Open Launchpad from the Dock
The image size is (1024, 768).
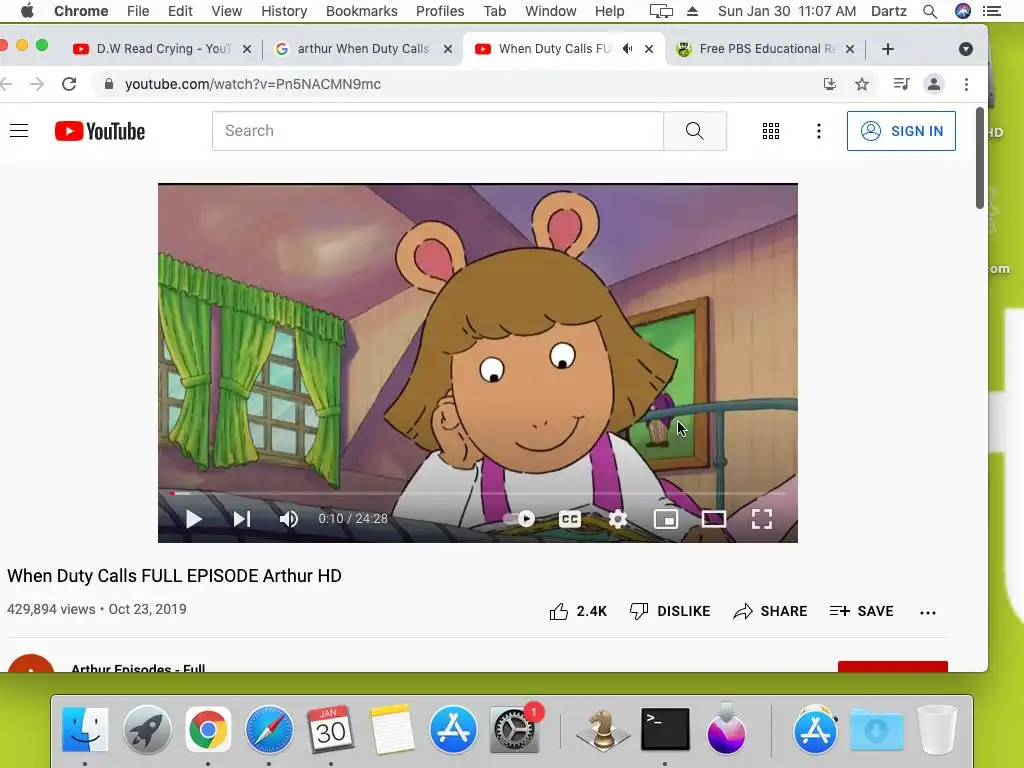[146, 729]
